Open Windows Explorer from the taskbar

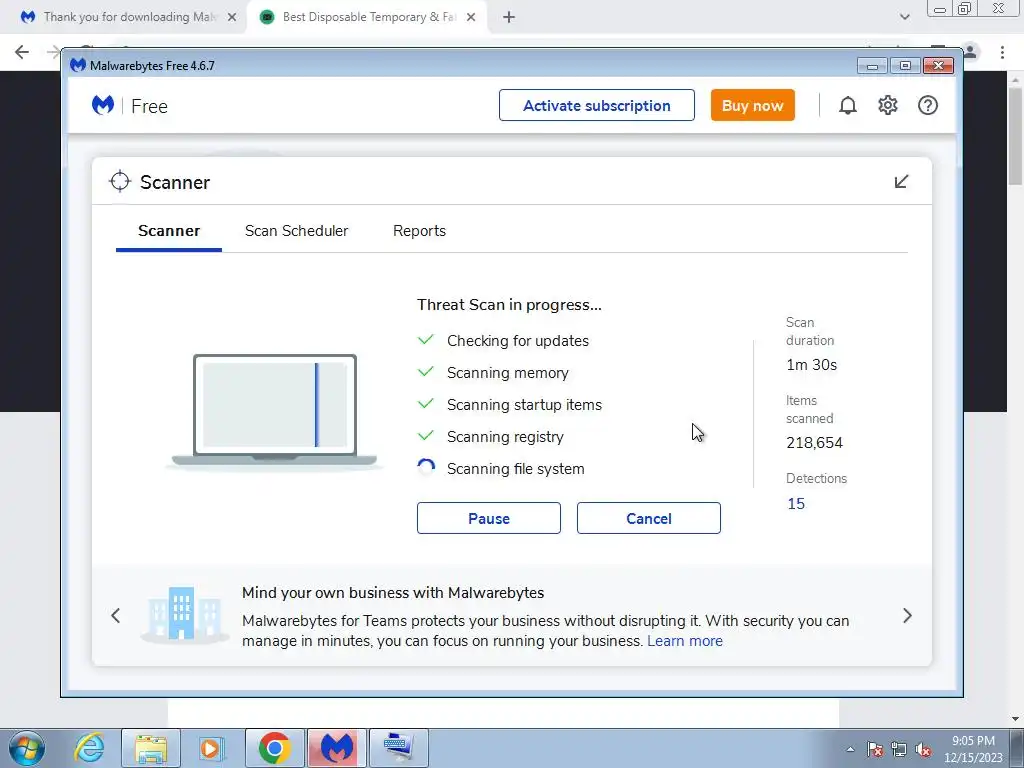tap(151, 748)
